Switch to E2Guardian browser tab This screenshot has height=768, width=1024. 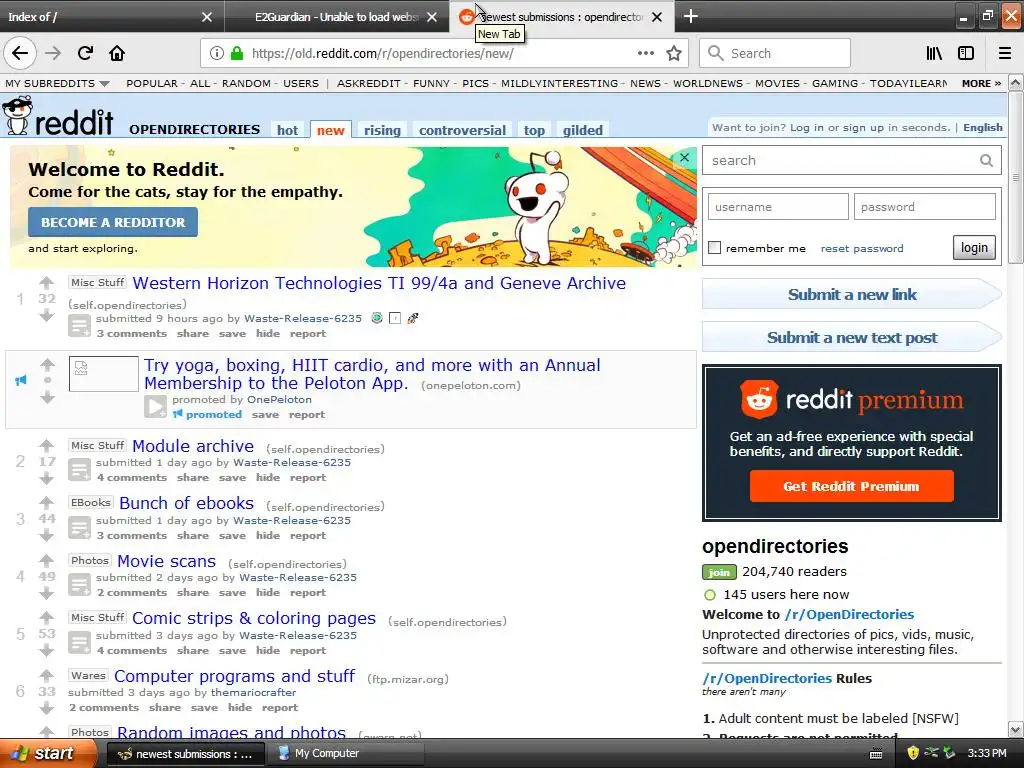click(336, 17)
